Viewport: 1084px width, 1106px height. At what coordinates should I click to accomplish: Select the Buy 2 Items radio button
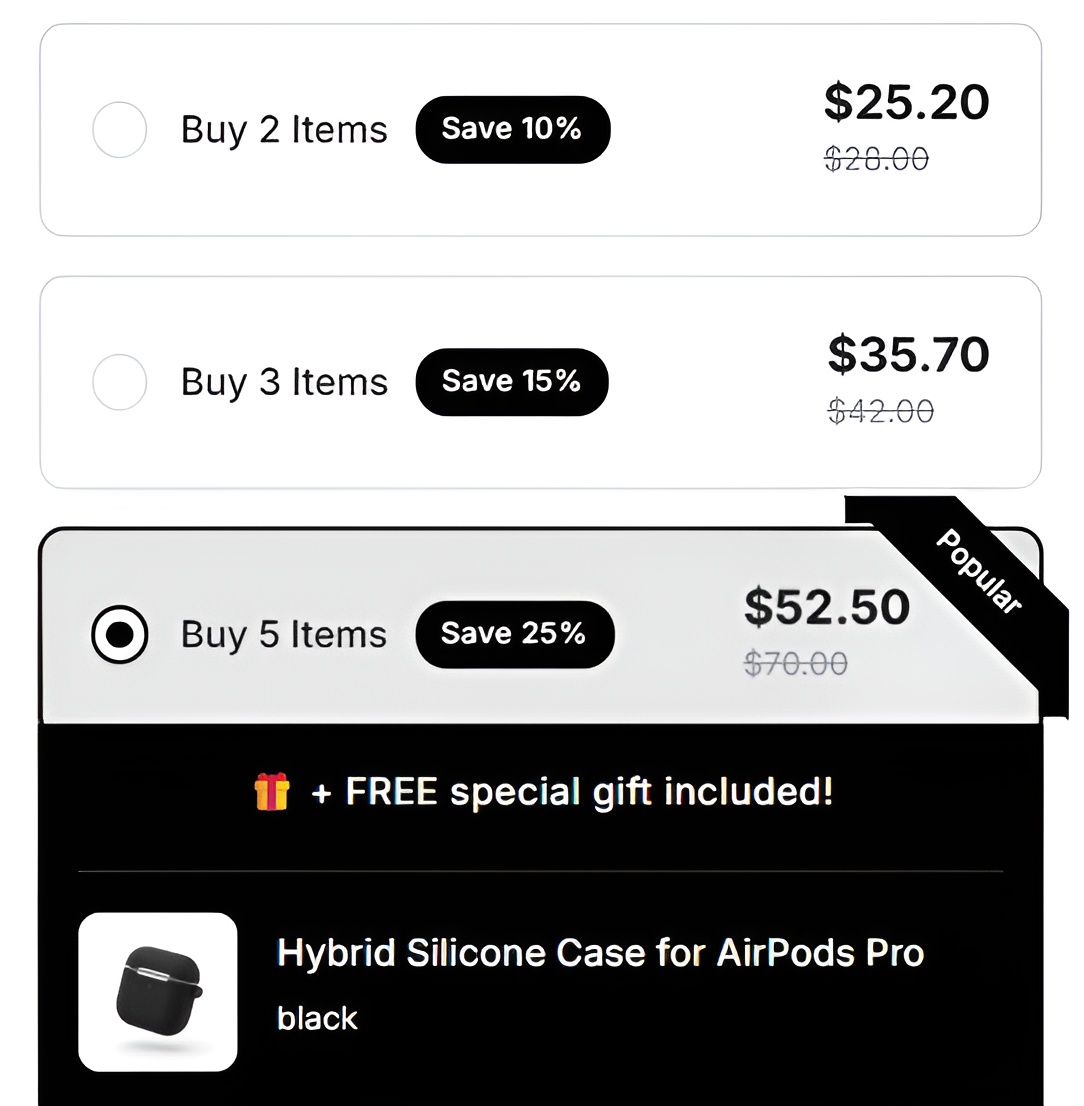coord(119,130)
